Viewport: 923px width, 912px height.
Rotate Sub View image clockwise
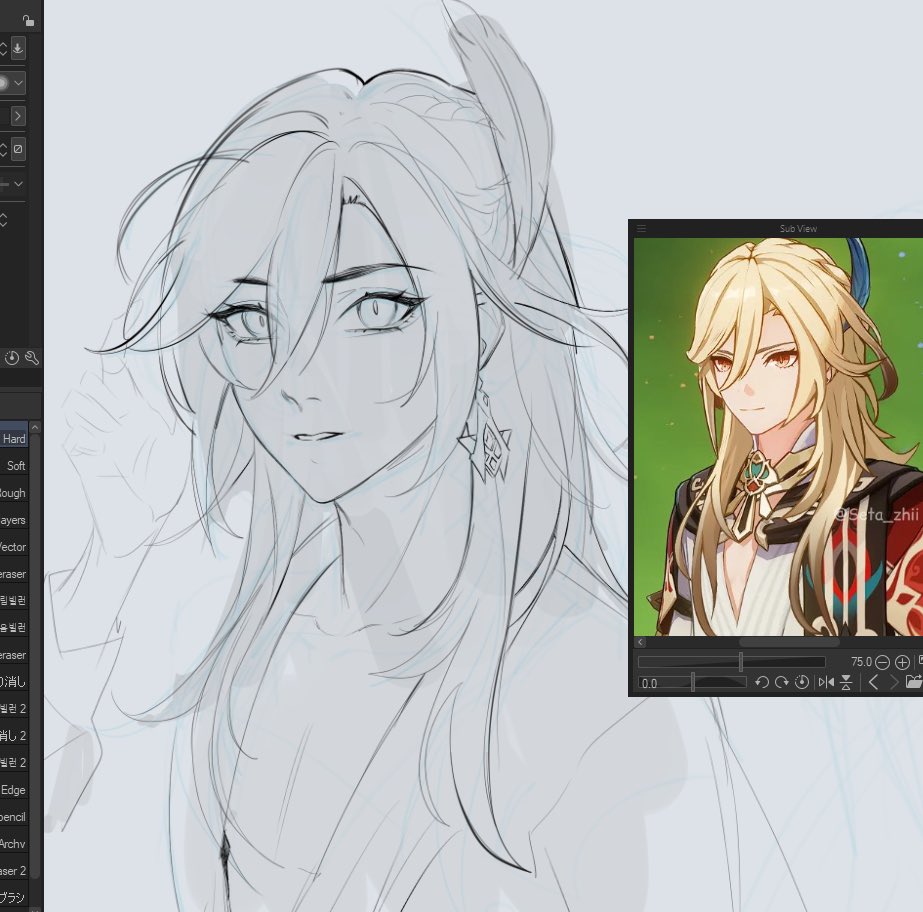point(782,682)
